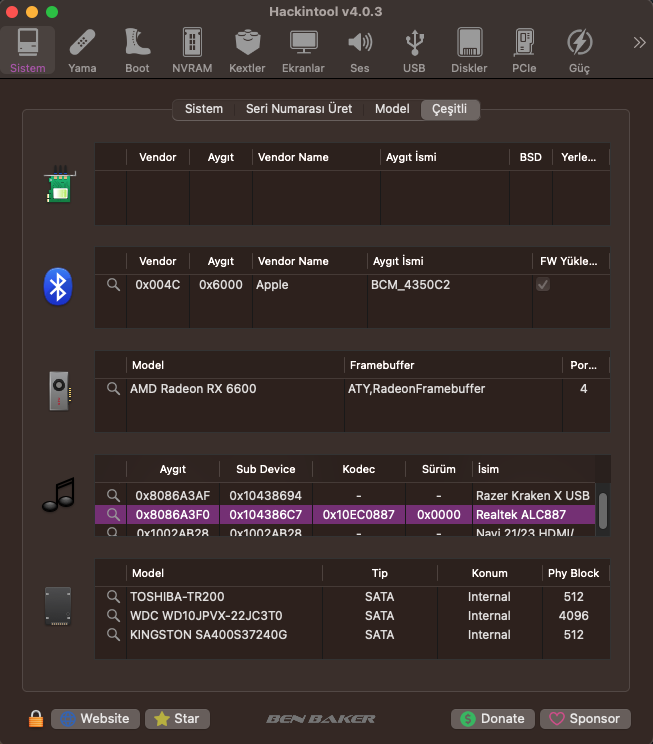Click the Sponsor button
Image resolution: width=653 pixels, height=744 pixels.
pyautogui.click(x=585, y=718)
